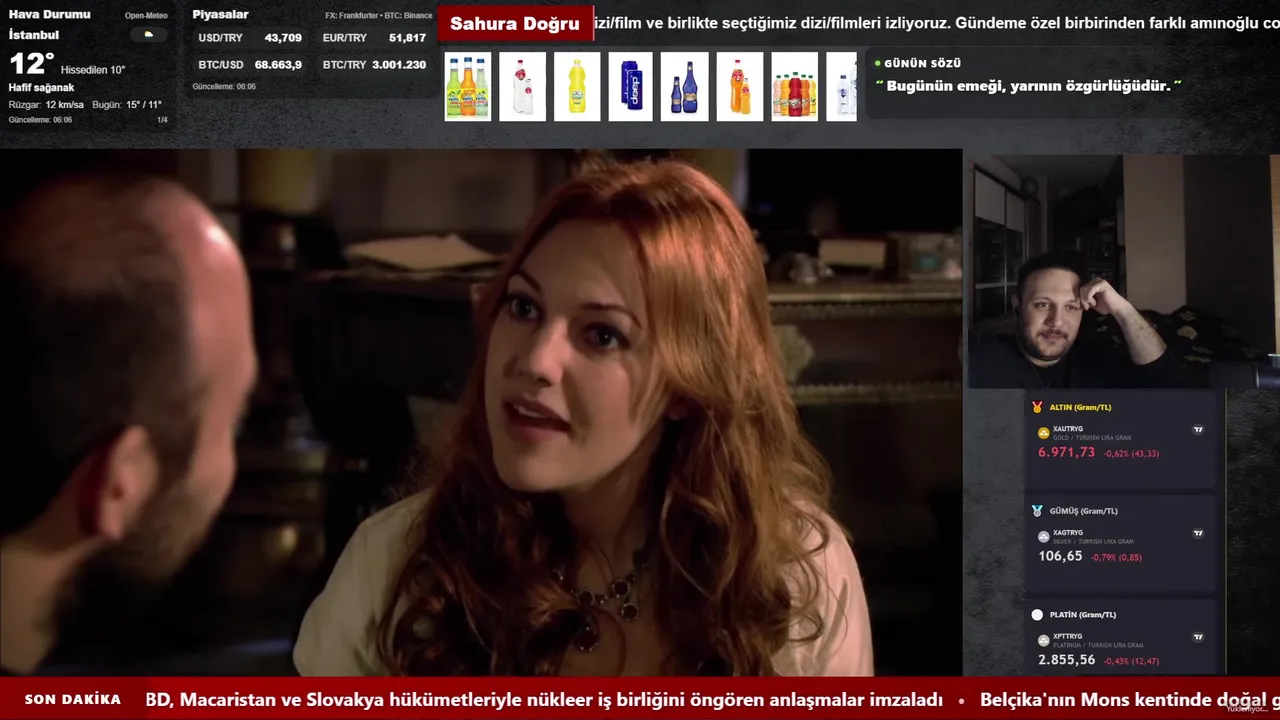Select the yellow lemonade bottle product image
Image resolution: width=1280 pixels, height=720 pixels.
point(577,87)
